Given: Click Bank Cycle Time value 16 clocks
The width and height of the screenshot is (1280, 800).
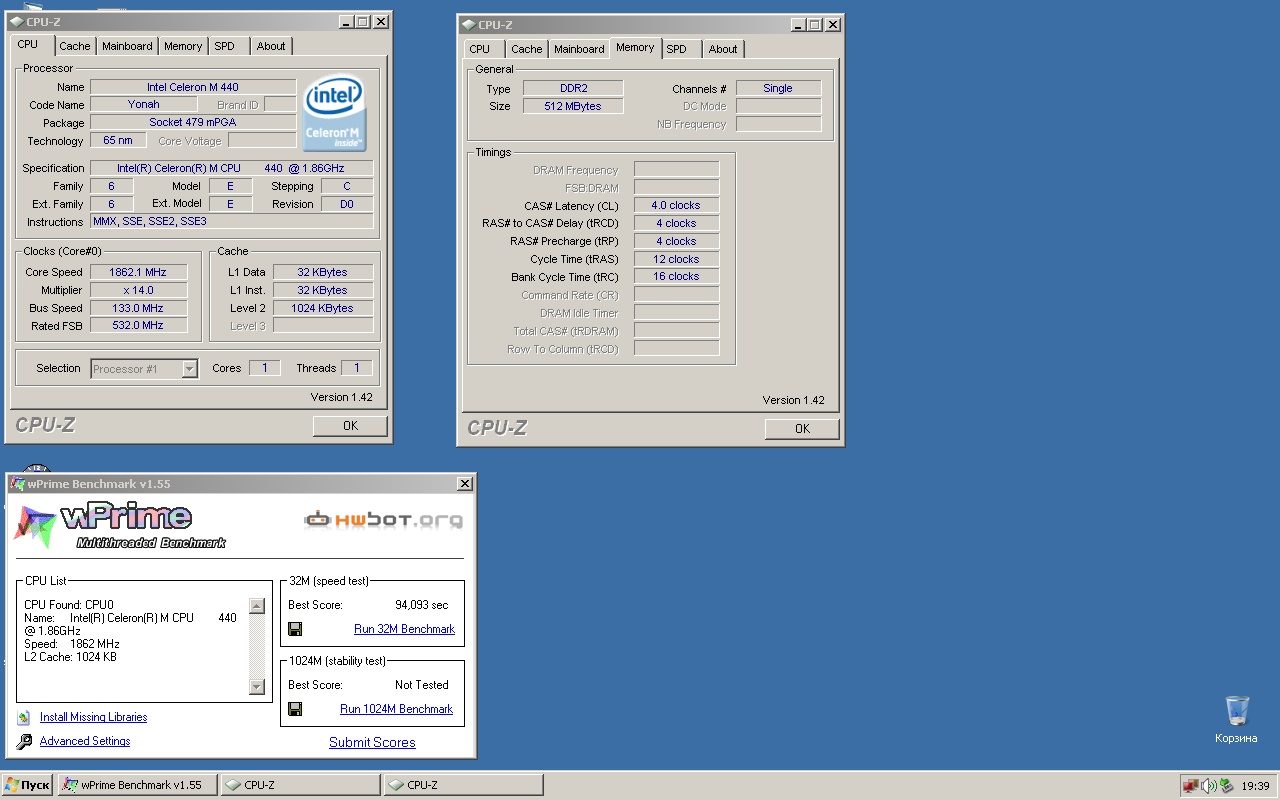Looking at the screenshot, I should tap(676, 276).
